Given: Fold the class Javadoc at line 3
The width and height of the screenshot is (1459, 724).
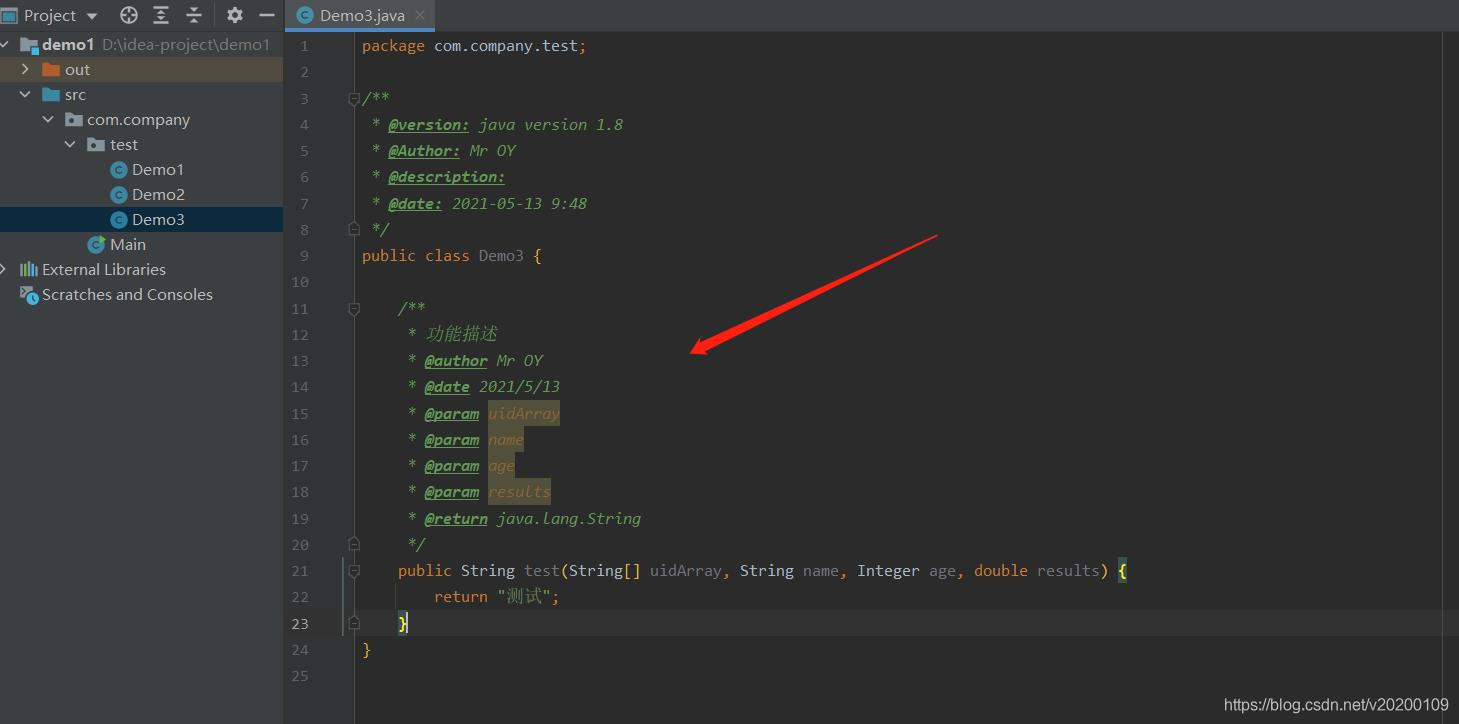Looking at the screenshot, I should click(x=353, y=98).
